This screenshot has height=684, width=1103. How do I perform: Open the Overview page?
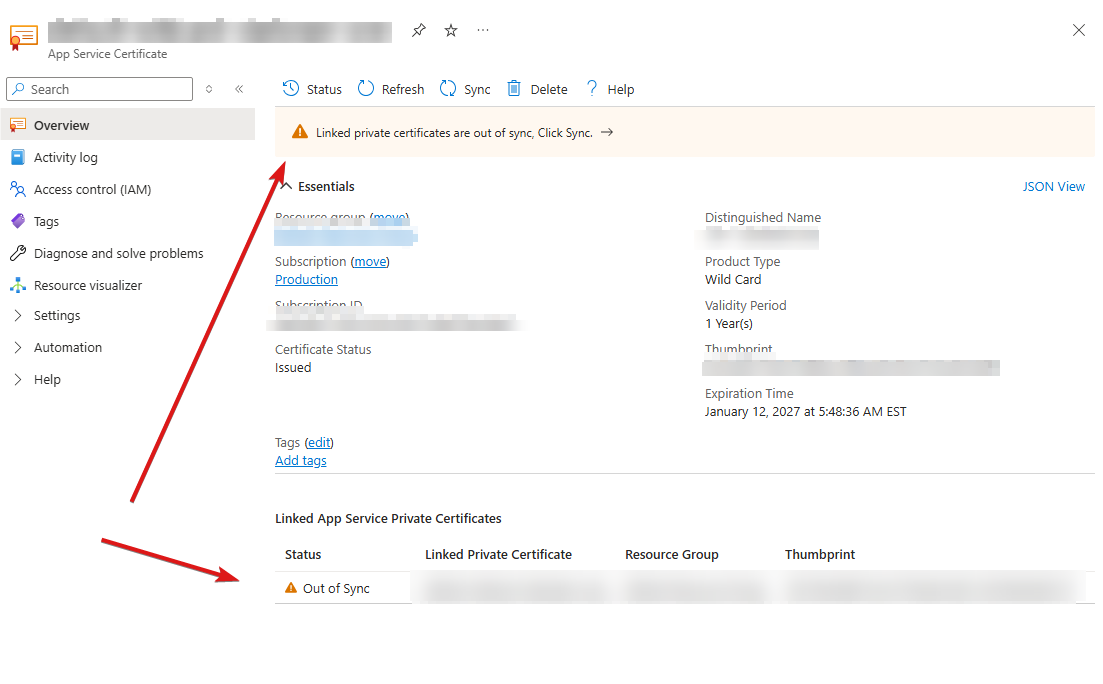pos(128,125)
